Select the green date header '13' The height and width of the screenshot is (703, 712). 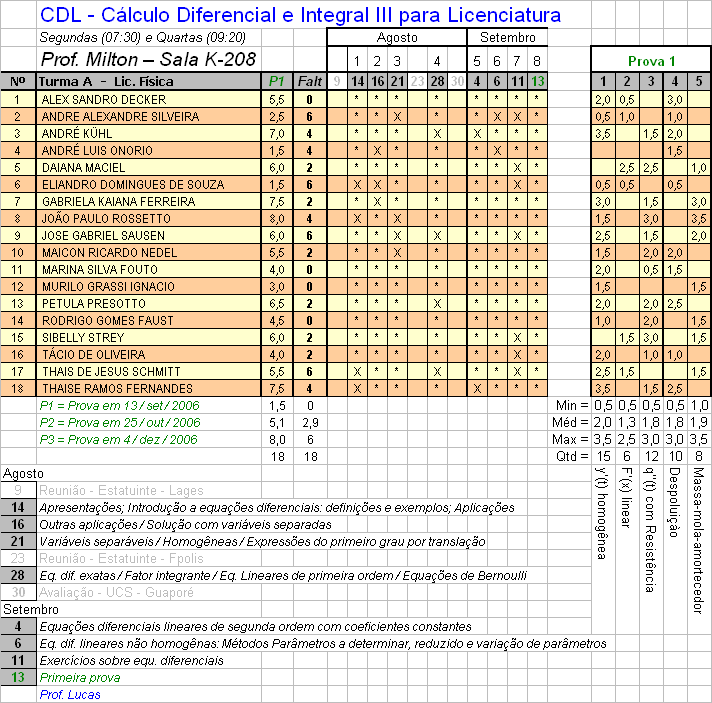(538, 82)
